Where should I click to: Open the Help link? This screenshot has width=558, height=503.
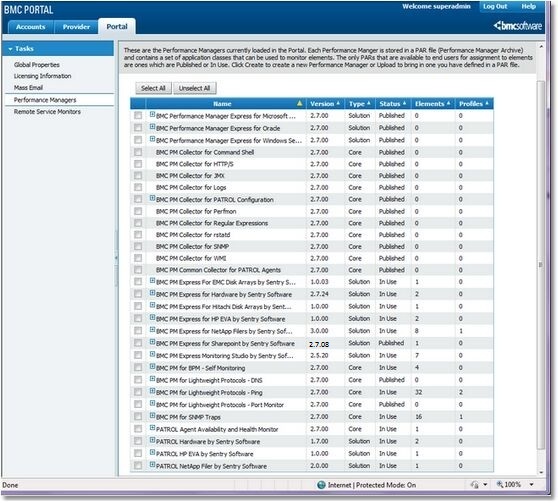(x=528, y=6)
